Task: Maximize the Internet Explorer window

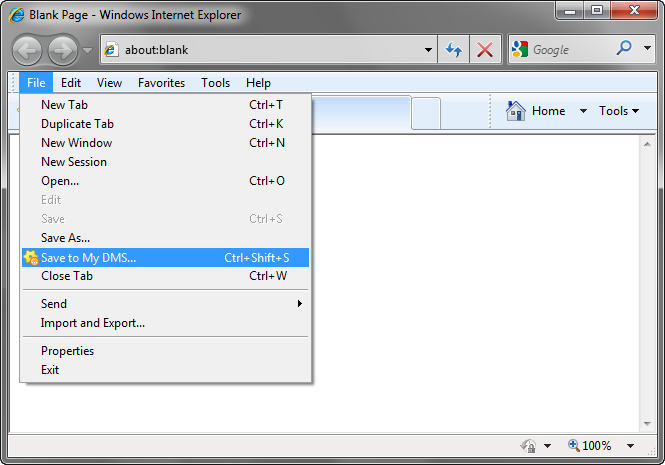Action: tap(597, 11)
